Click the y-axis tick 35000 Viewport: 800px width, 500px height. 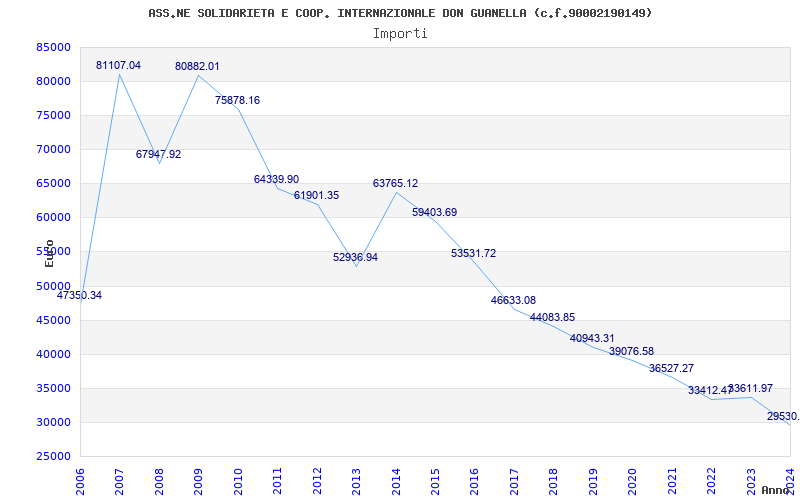(54, 389)
